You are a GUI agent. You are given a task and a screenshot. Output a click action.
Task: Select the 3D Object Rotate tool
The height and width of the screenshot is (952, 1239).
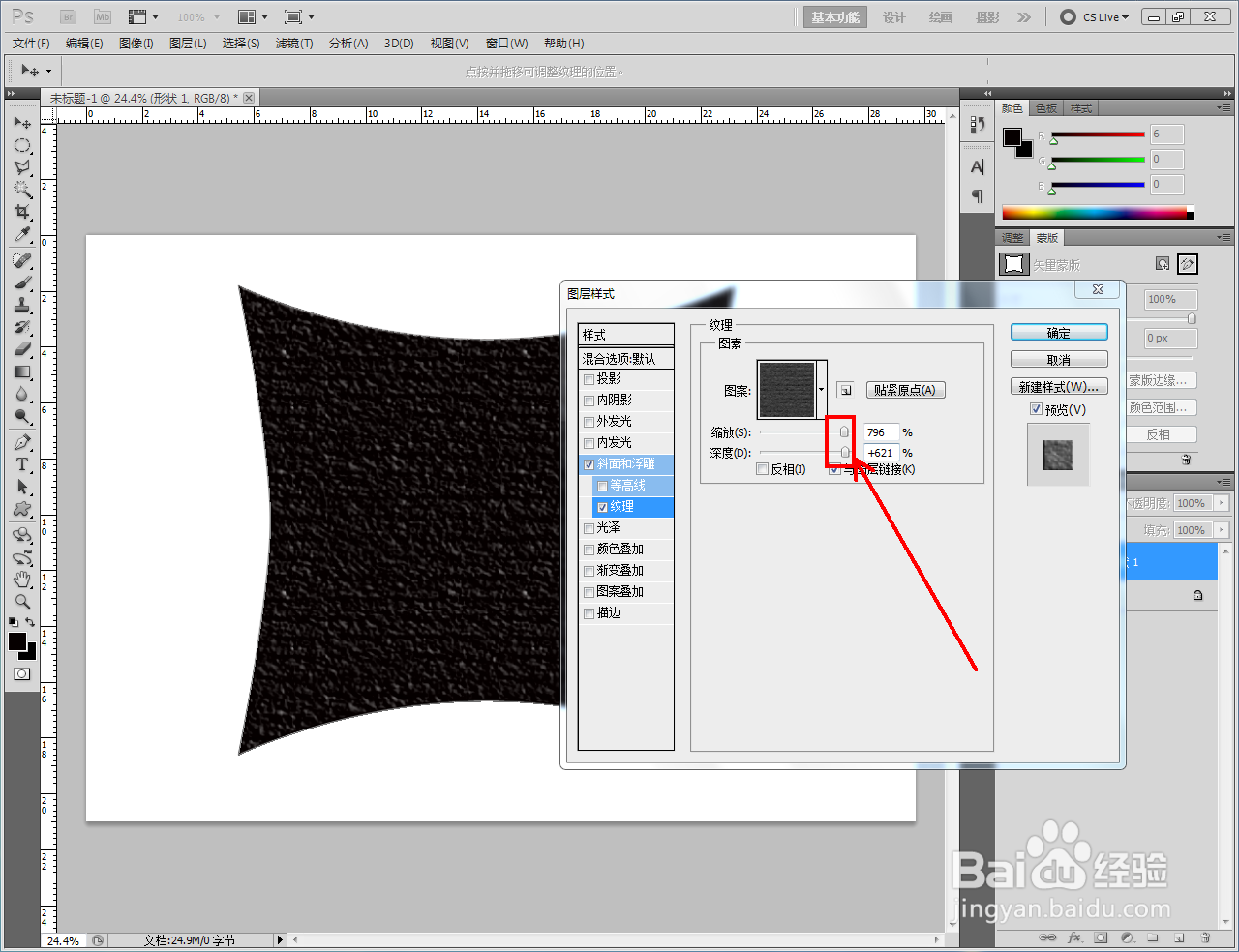point(22,535)
